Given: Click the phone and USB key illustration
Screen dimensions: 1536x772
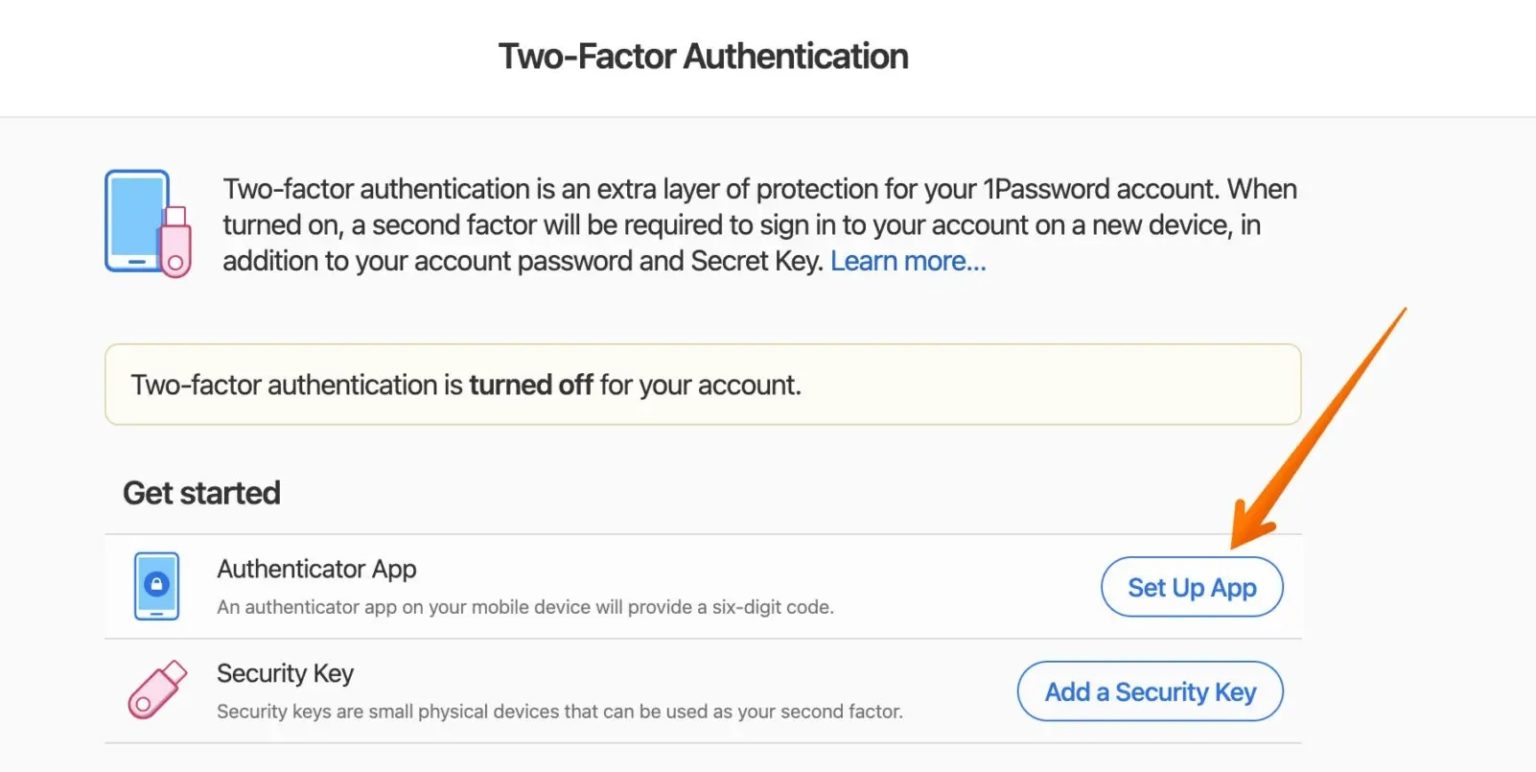Looking at the screenshot, I should (147, 222).
